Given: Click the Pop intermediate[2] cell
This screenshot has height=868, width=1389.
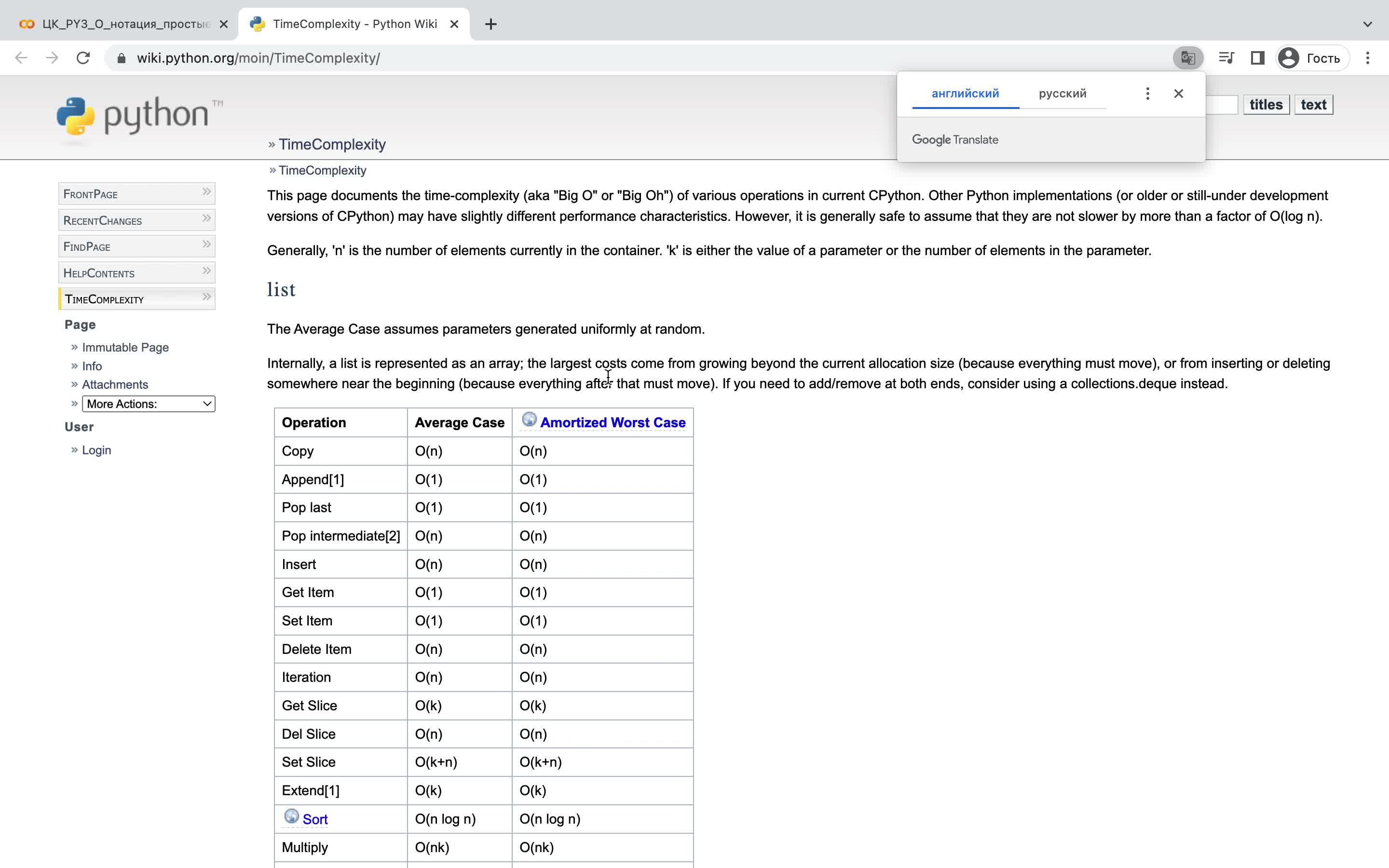Looking at the screenshot, I should [x=341, y=536].
